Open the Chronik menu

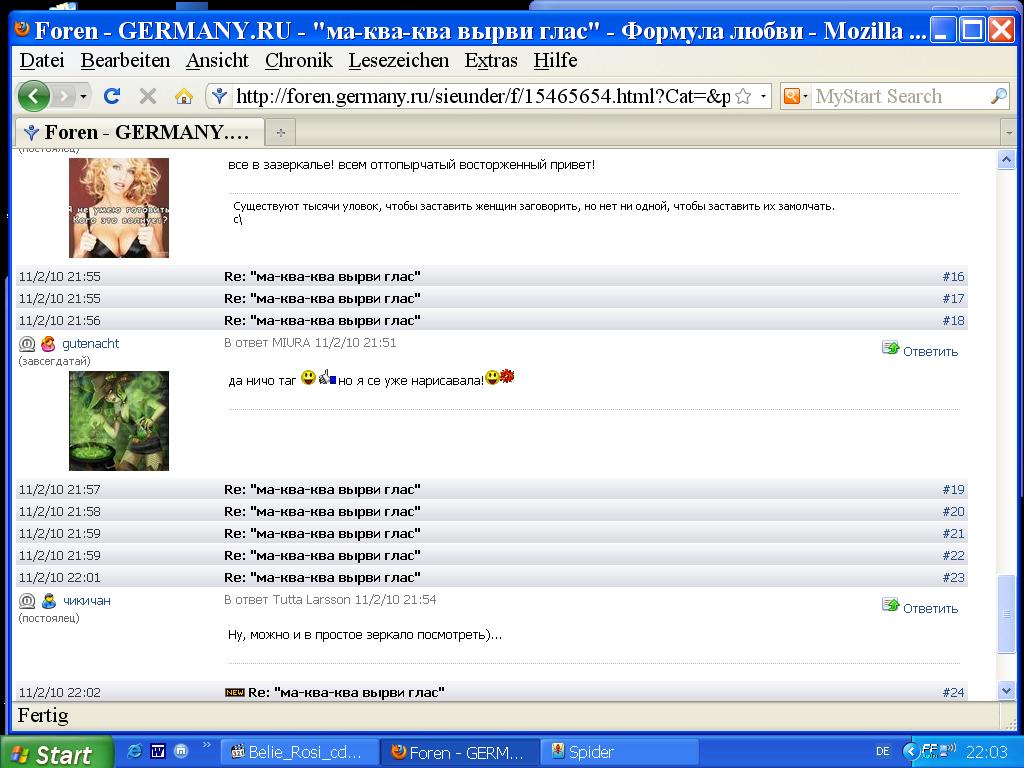298,60
